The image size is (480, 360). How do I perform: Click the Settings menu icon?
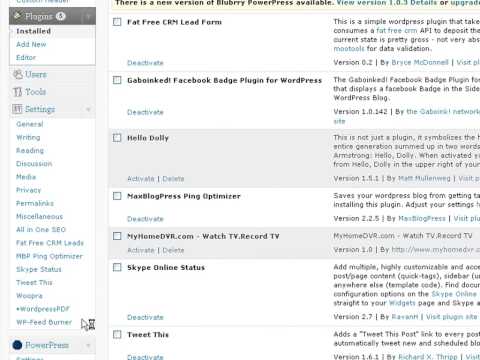point(17,109)
